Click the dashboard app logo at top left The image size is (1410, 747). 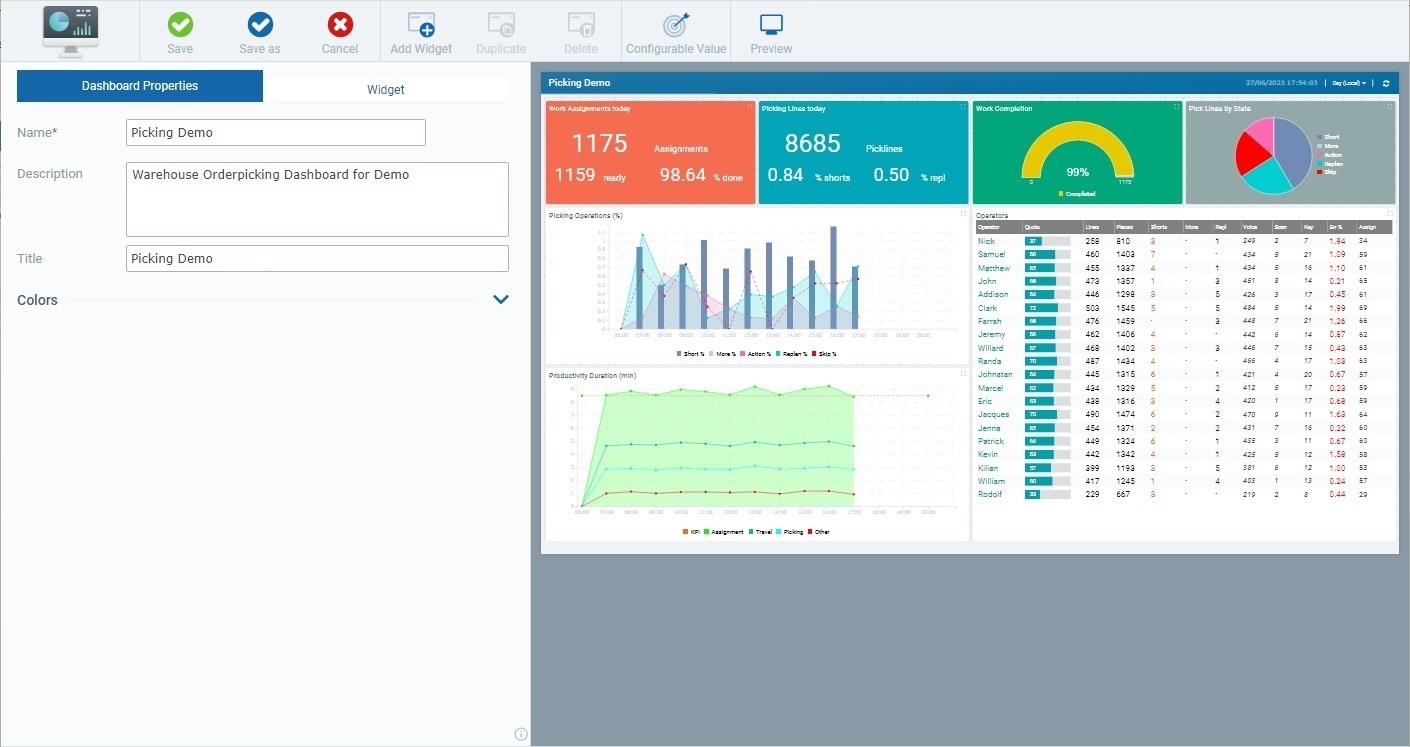69,30
